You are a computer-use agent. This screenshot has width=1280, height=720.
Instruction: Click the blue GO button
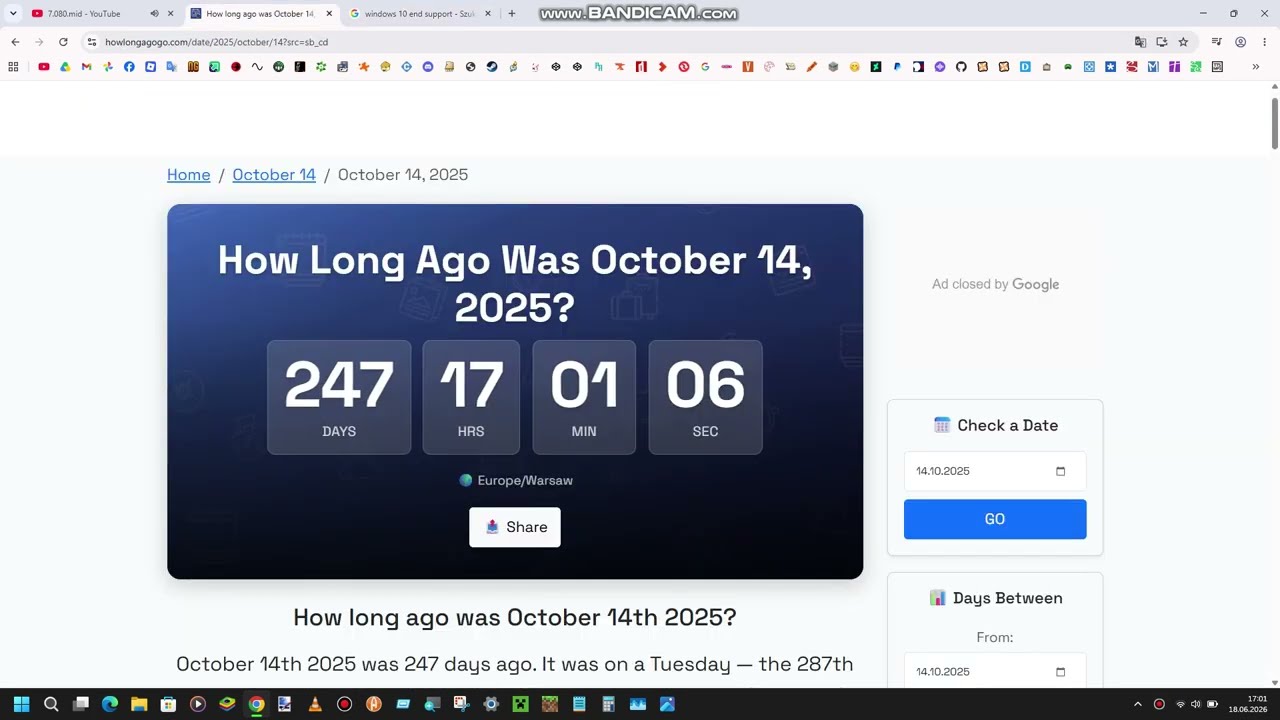point(995,519)
